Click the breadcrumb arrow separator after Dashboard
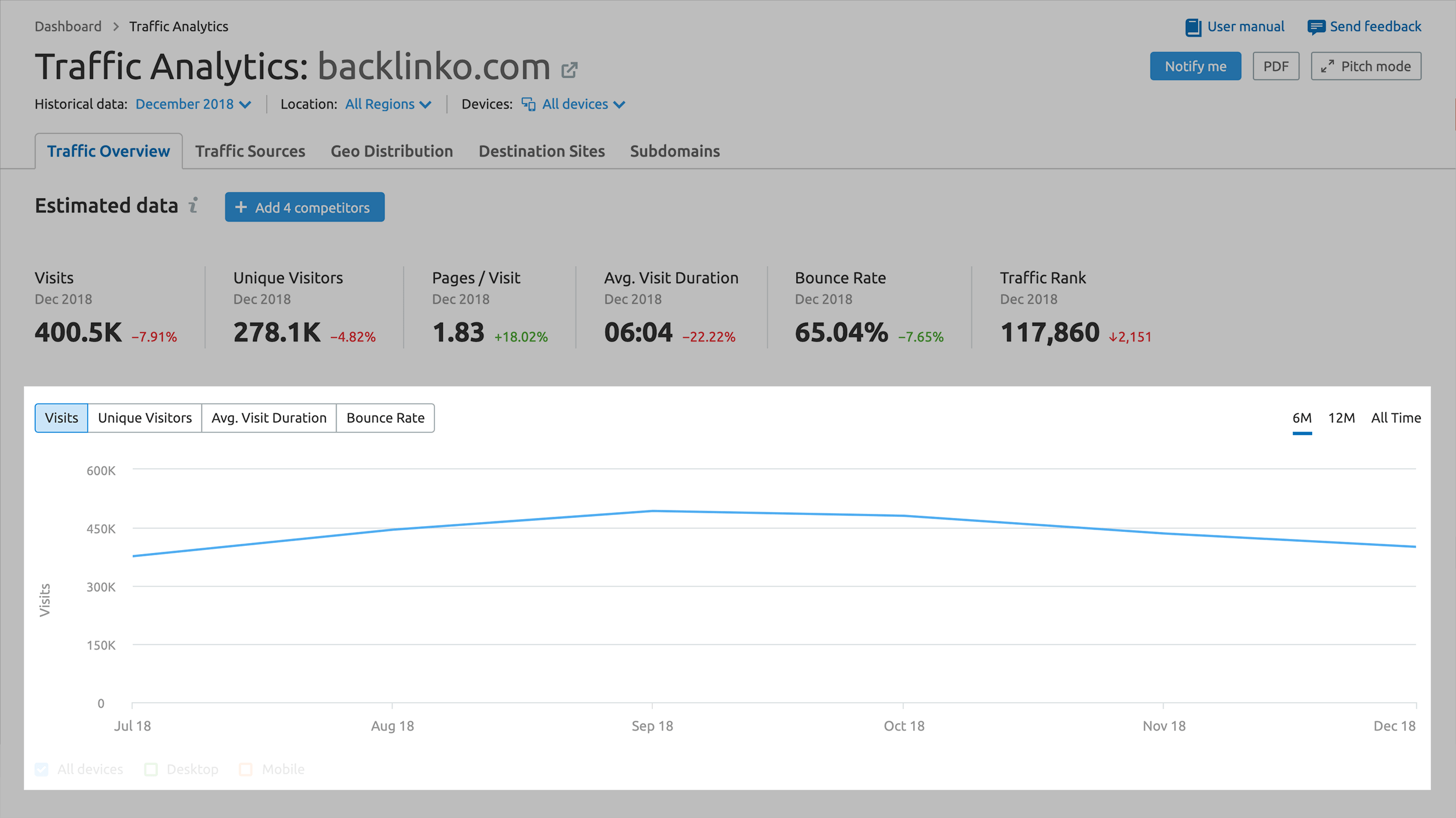 point(116,27)
